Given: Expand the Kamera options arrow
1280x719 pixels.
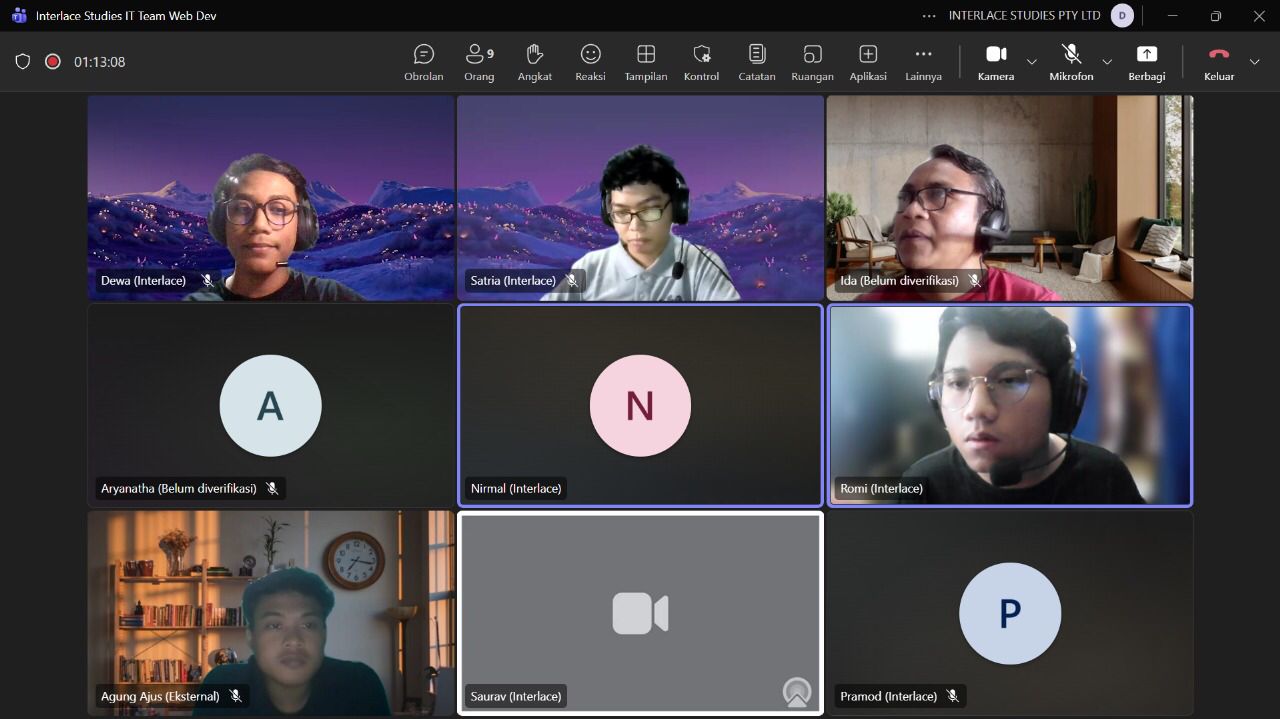Looking at the screenshot, I should pyautogui.click(x=1032, y=62).
